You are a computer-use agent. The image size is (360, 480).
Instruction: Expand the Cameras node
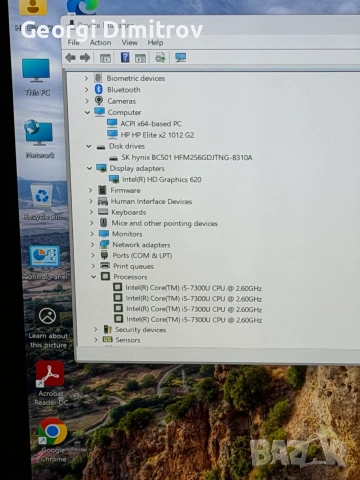[87, 101]
